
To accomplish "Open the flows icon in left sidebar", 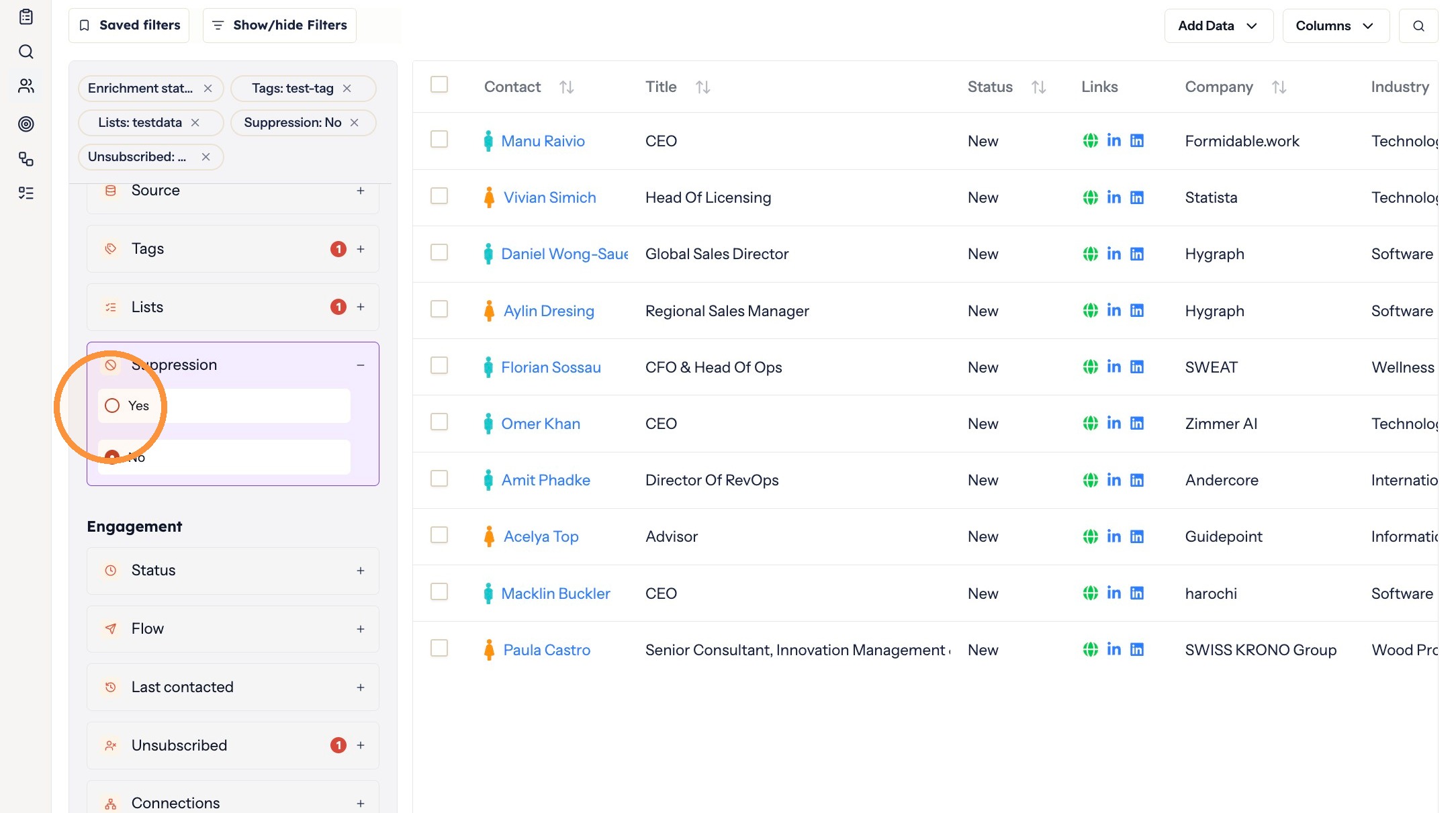I will point(26,159).
